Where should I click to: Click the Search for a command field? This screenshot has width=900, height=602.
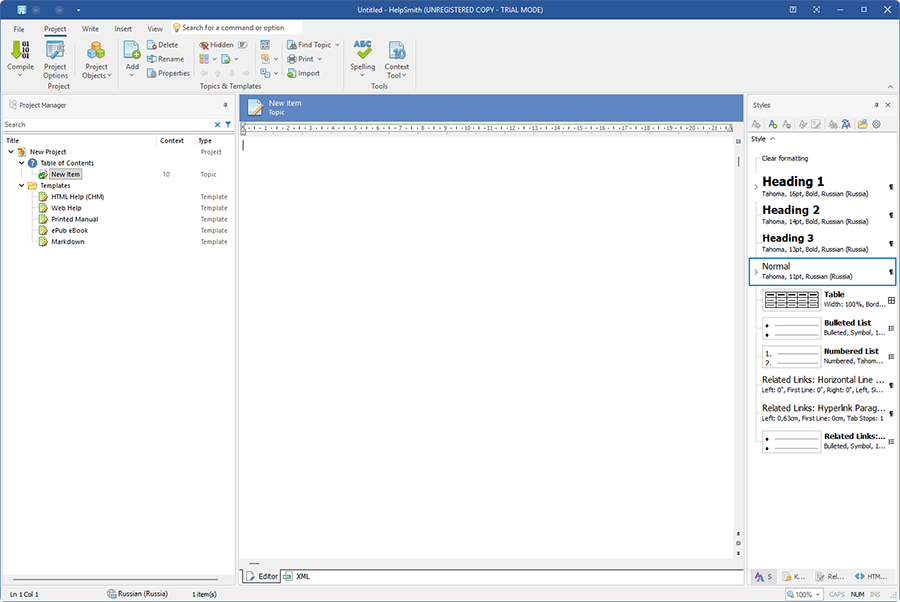[x=237, y=28]
